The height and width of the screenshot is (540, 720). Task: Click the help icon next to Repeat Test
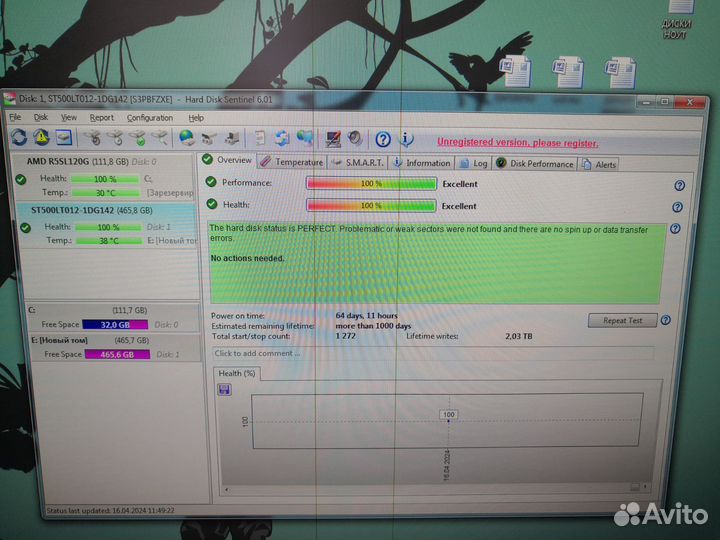(x=666, y=320)
